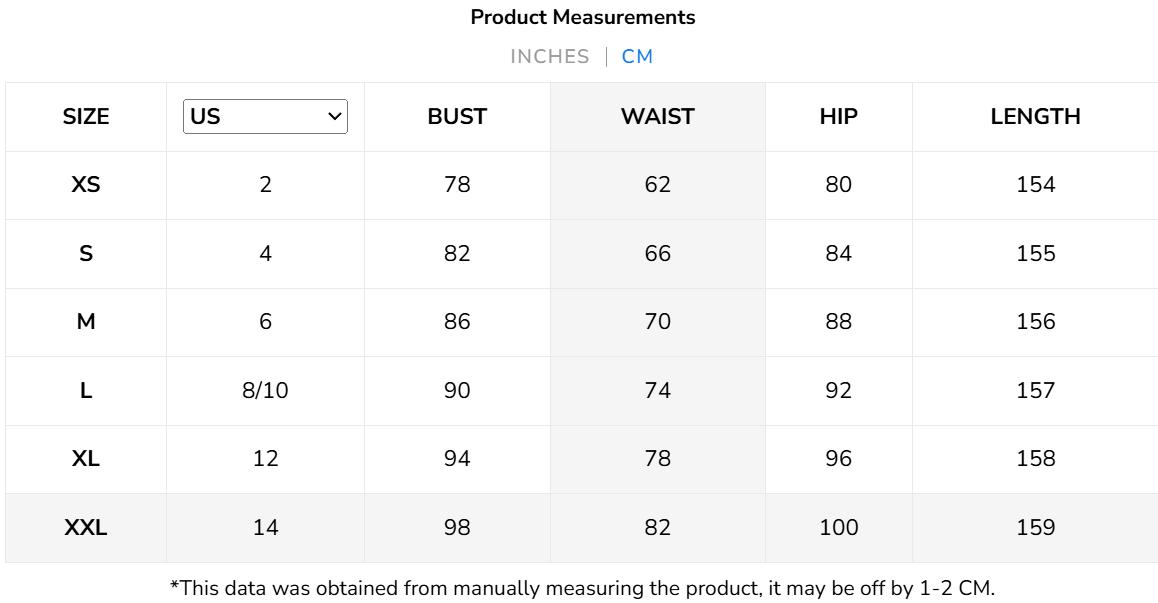Select the CM unit option
Image resolution: width=1158 pixels, height=603 pixels.
637,57
